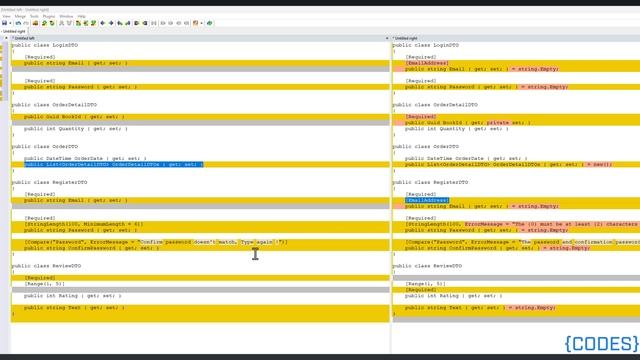This screenshot has height=360, width=640.
Task: Click the Undo toolbar icon
Action: pyautogui.click(x=18, y=23)
